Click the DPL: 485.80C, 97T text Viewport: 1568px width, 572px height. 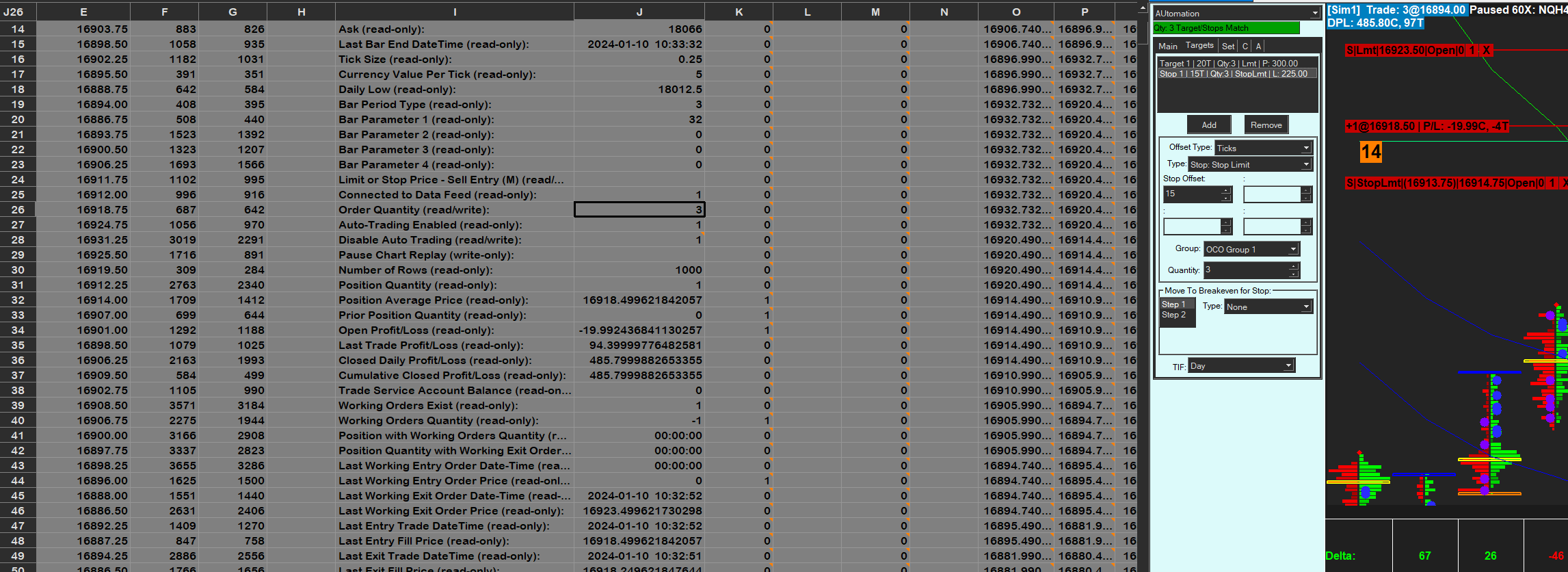click(x=1375, y=23)
